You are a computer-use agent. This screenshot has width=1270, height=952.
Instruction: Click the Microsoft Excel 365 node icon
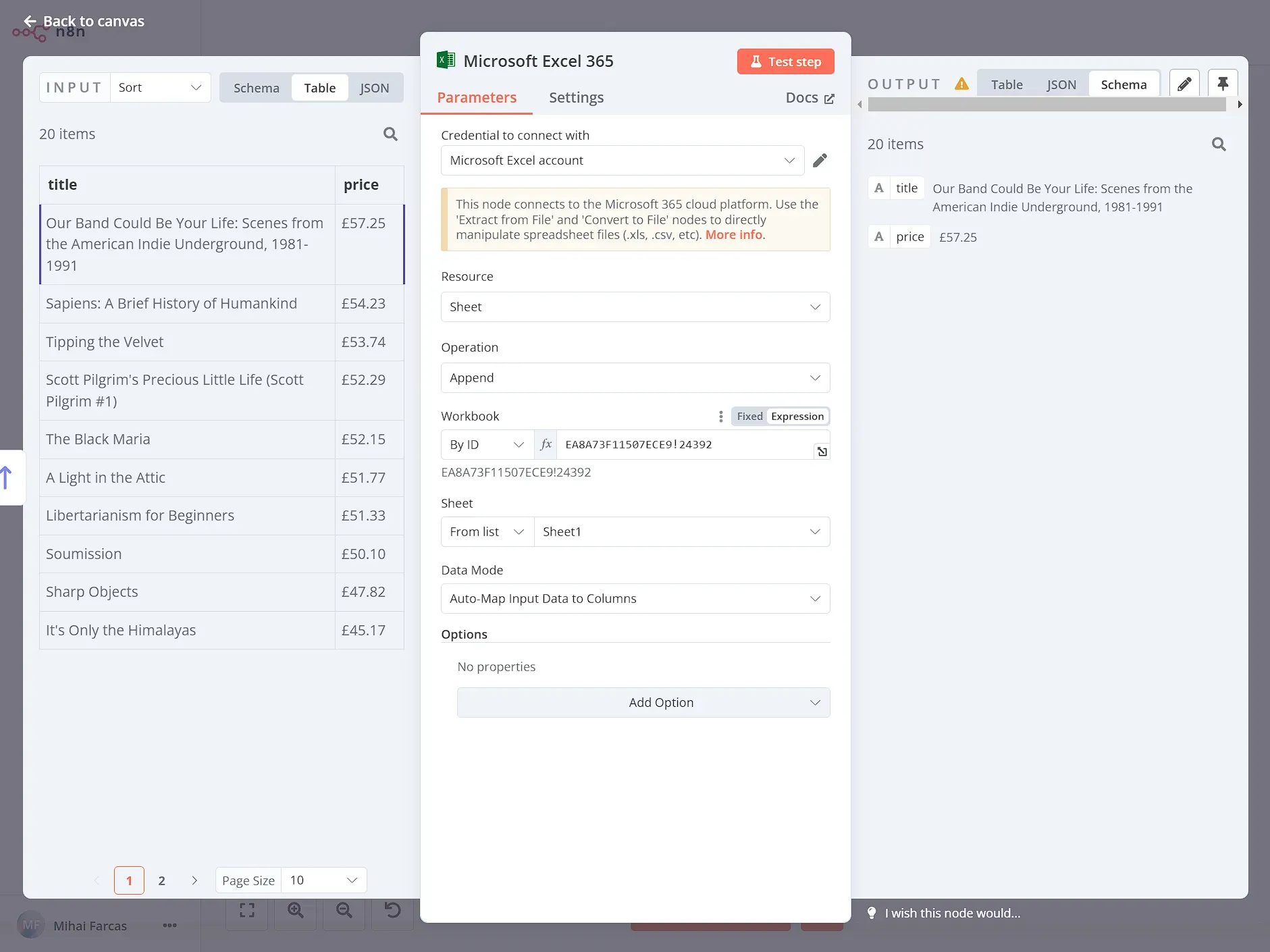click(446, 61)
